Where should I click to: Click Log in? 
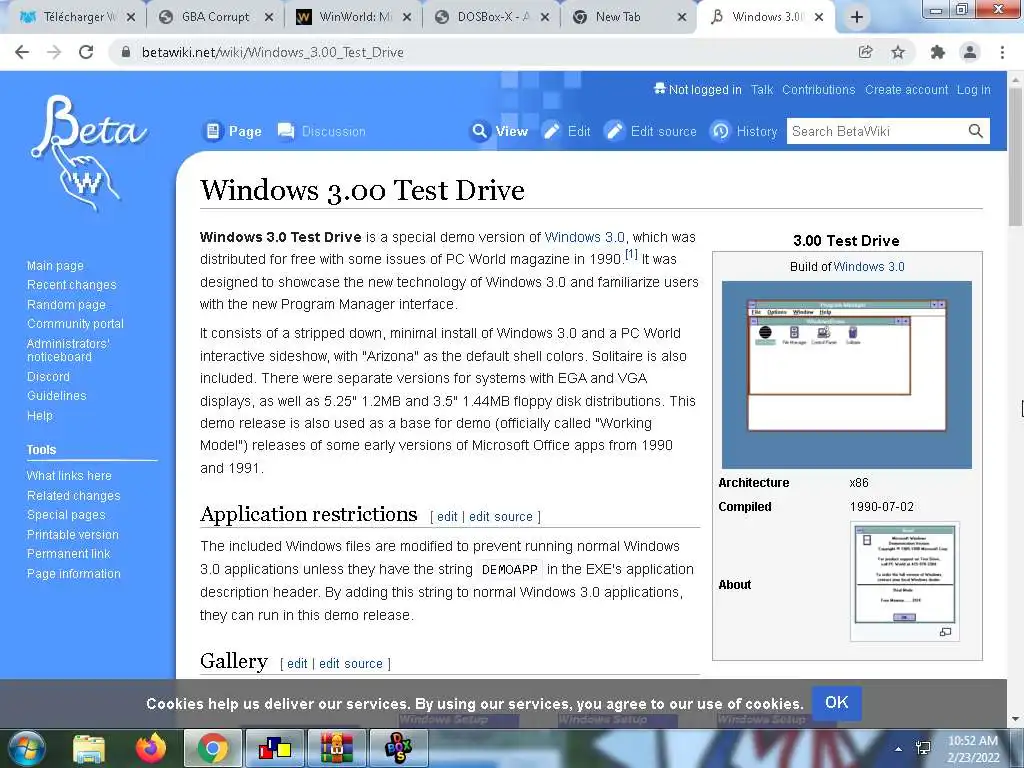point(973,89)
